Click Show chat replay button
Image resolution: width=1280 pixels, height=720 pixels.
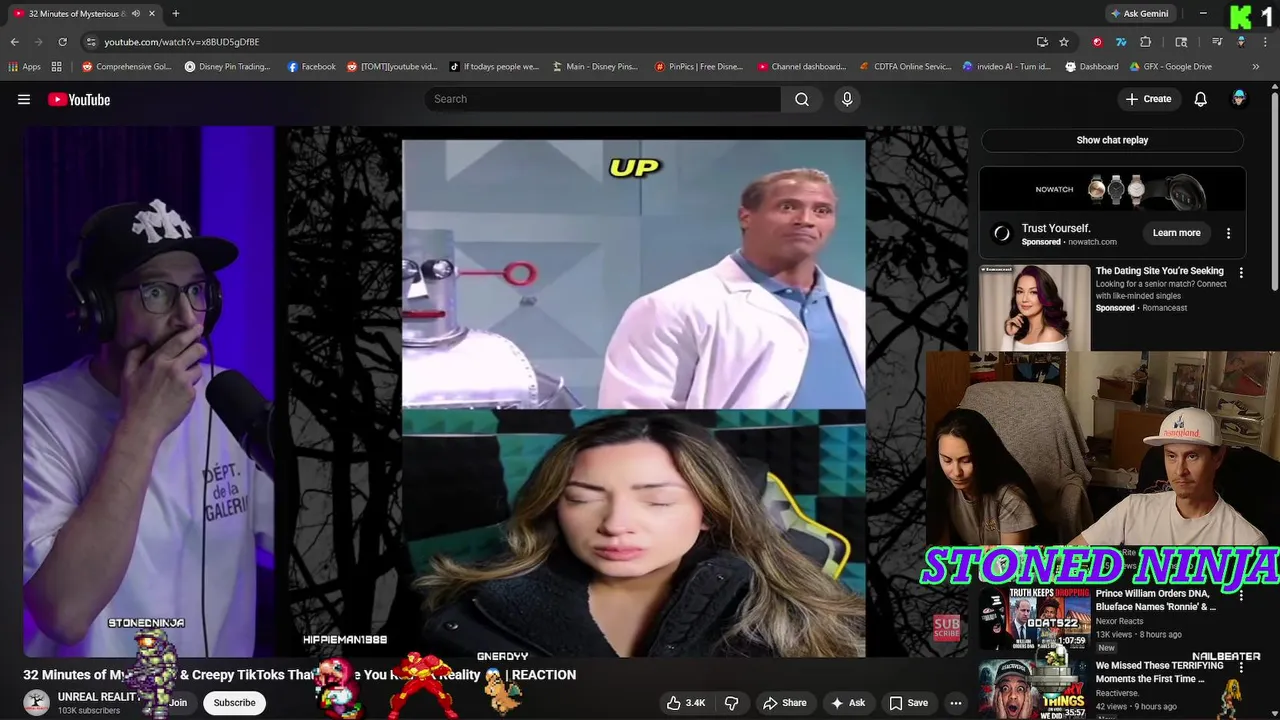coord(1112,140)
